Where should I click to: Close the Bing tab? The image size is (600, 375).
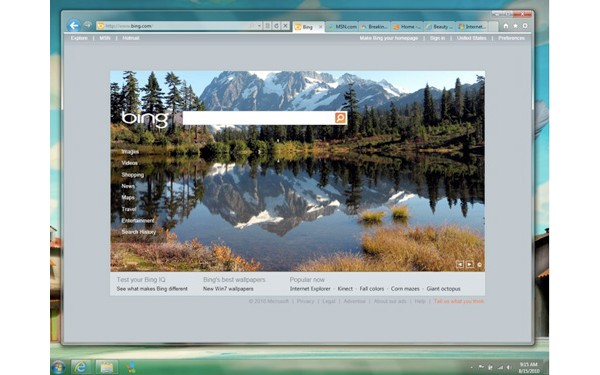[321, 27]
